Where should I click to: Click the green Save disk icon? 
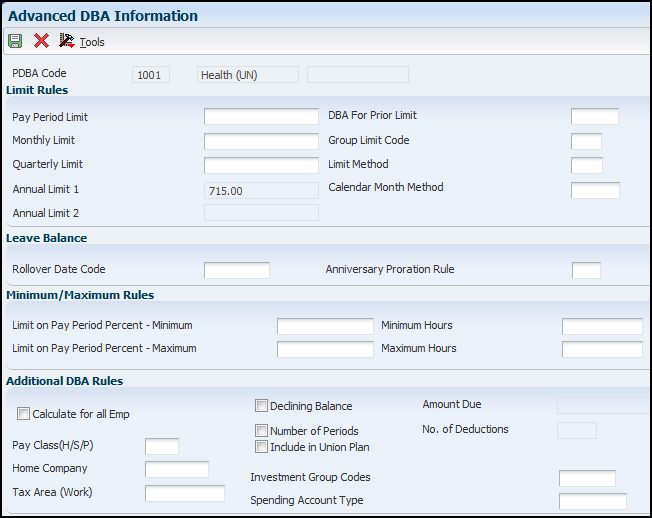15,41
